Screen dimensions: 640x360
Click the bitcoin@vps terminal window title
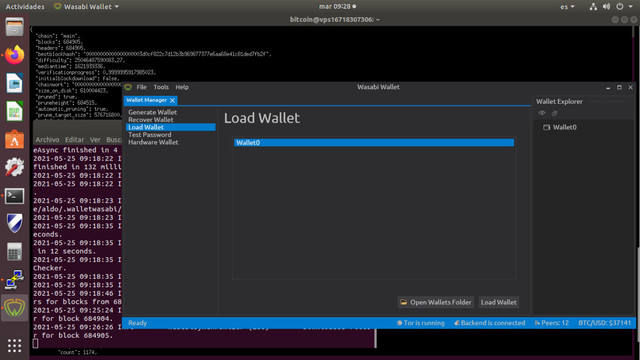tap(335, 20)
